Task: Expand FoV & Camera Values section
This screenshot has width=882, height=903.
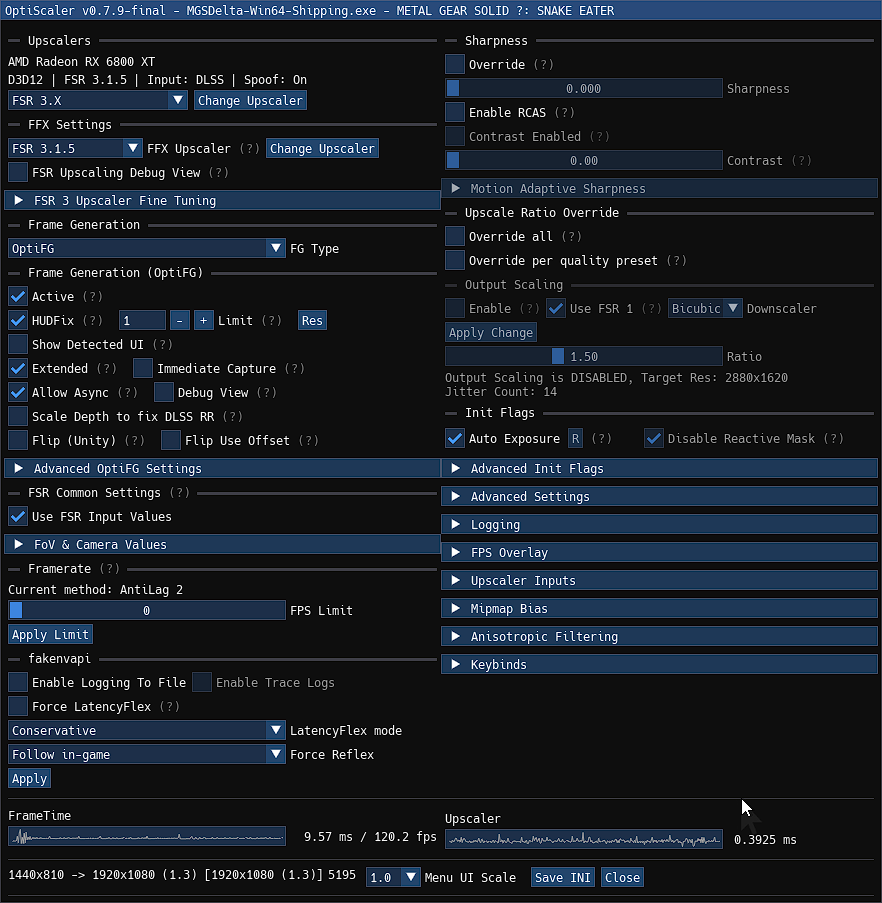Action: point(222,544)
